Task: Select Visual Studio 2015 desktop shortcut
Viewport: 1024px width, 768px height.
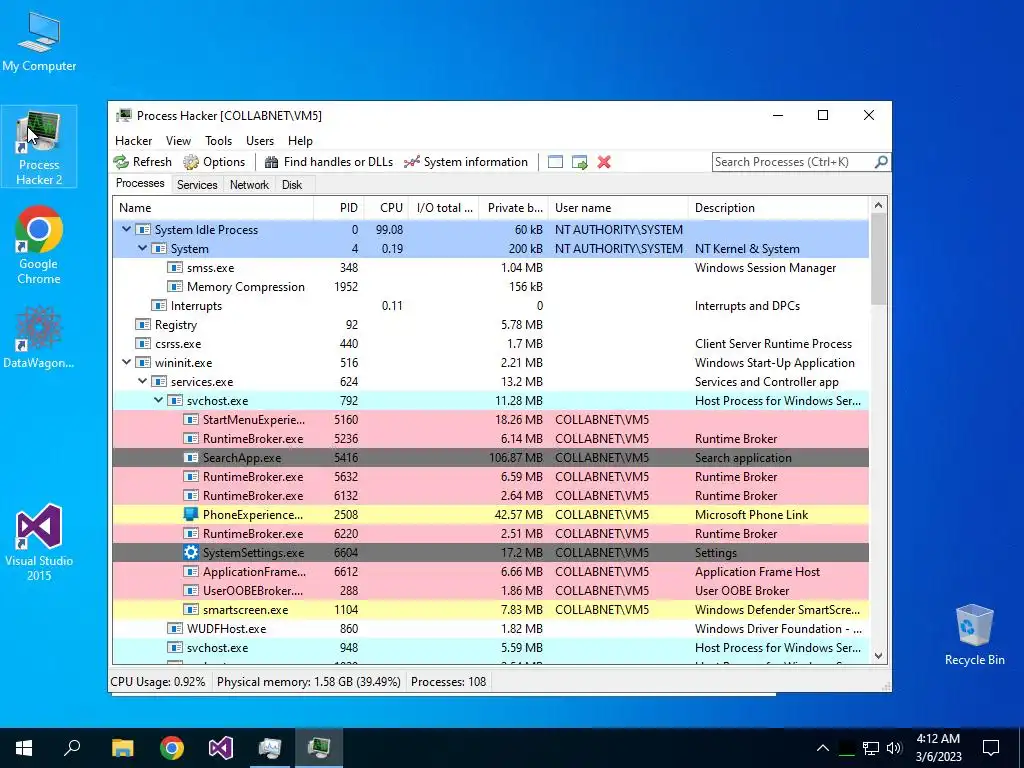Action: tap(39, 543)
